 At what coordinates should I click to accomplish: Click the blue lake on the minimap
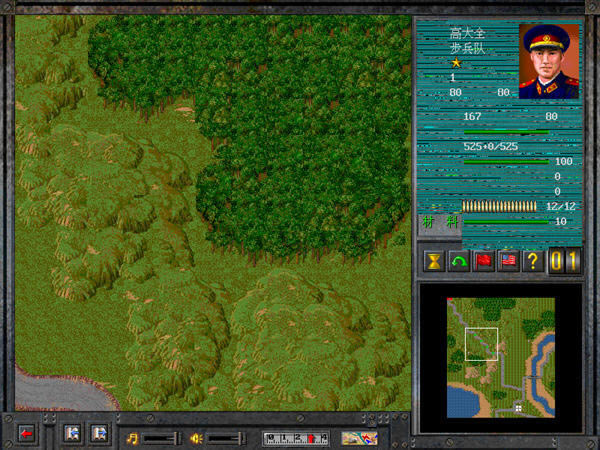point(463,402)
